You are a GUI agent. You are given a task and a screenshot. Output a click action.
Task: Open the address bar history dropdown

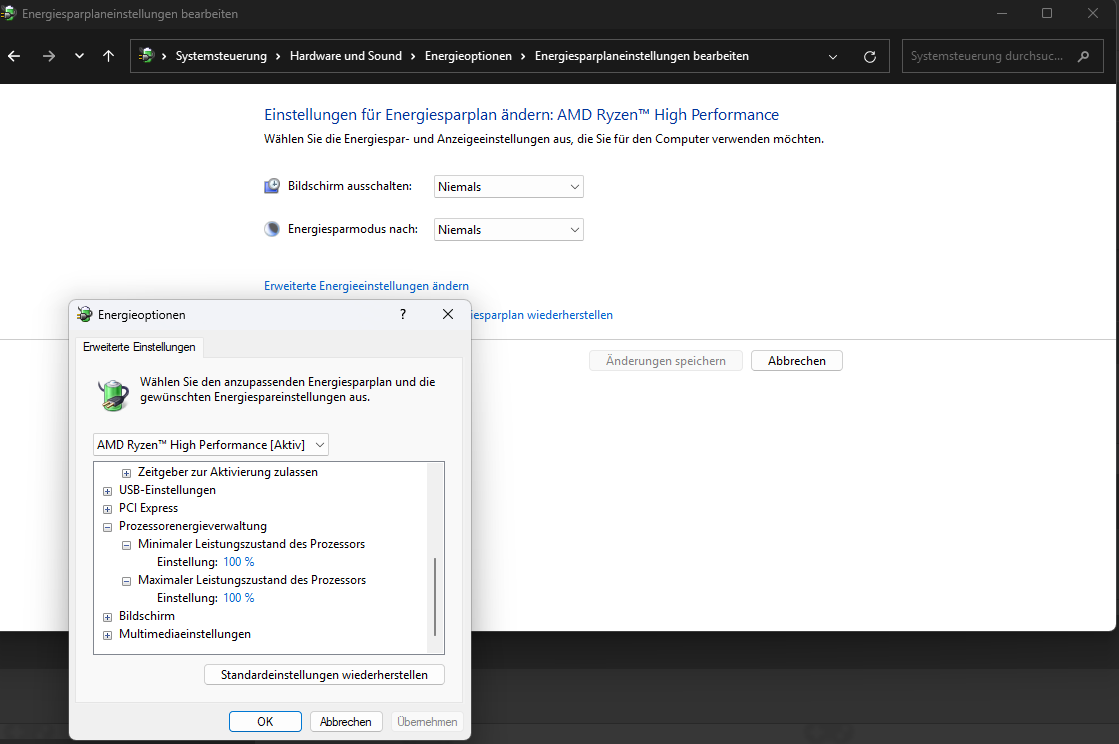coord(833,56)
